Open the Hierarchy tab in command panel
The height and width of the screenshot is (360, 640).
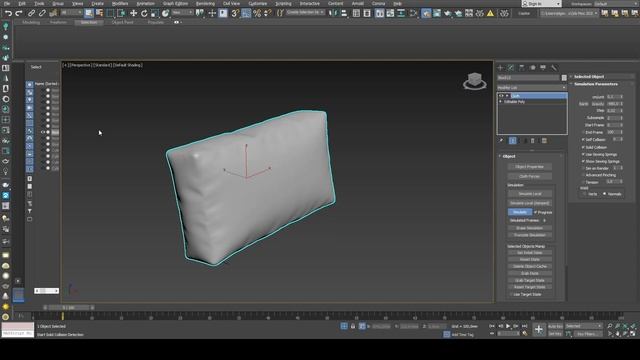click(522, 68)
